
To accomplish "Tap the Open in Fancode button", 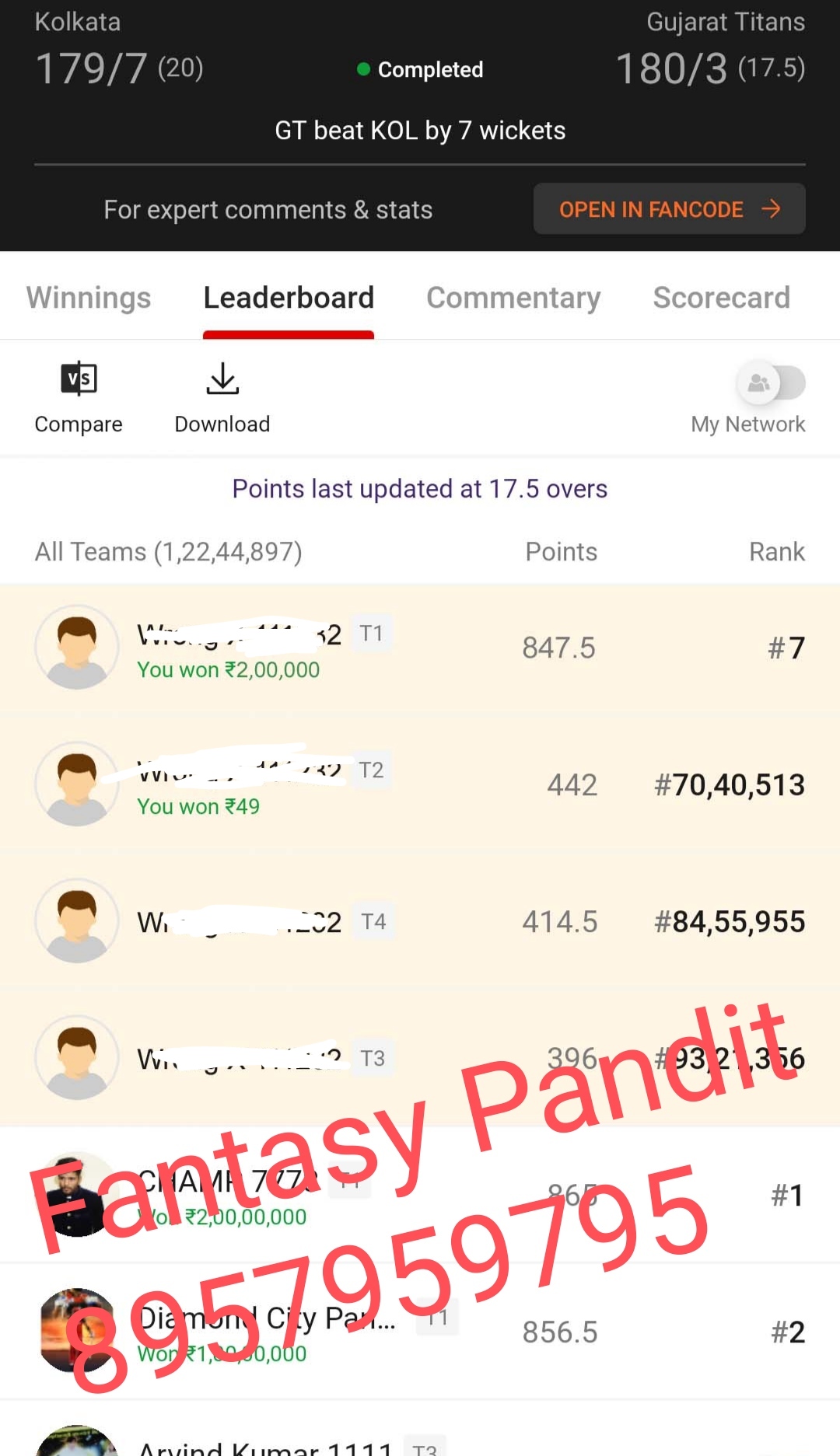I will pos(669,209).
